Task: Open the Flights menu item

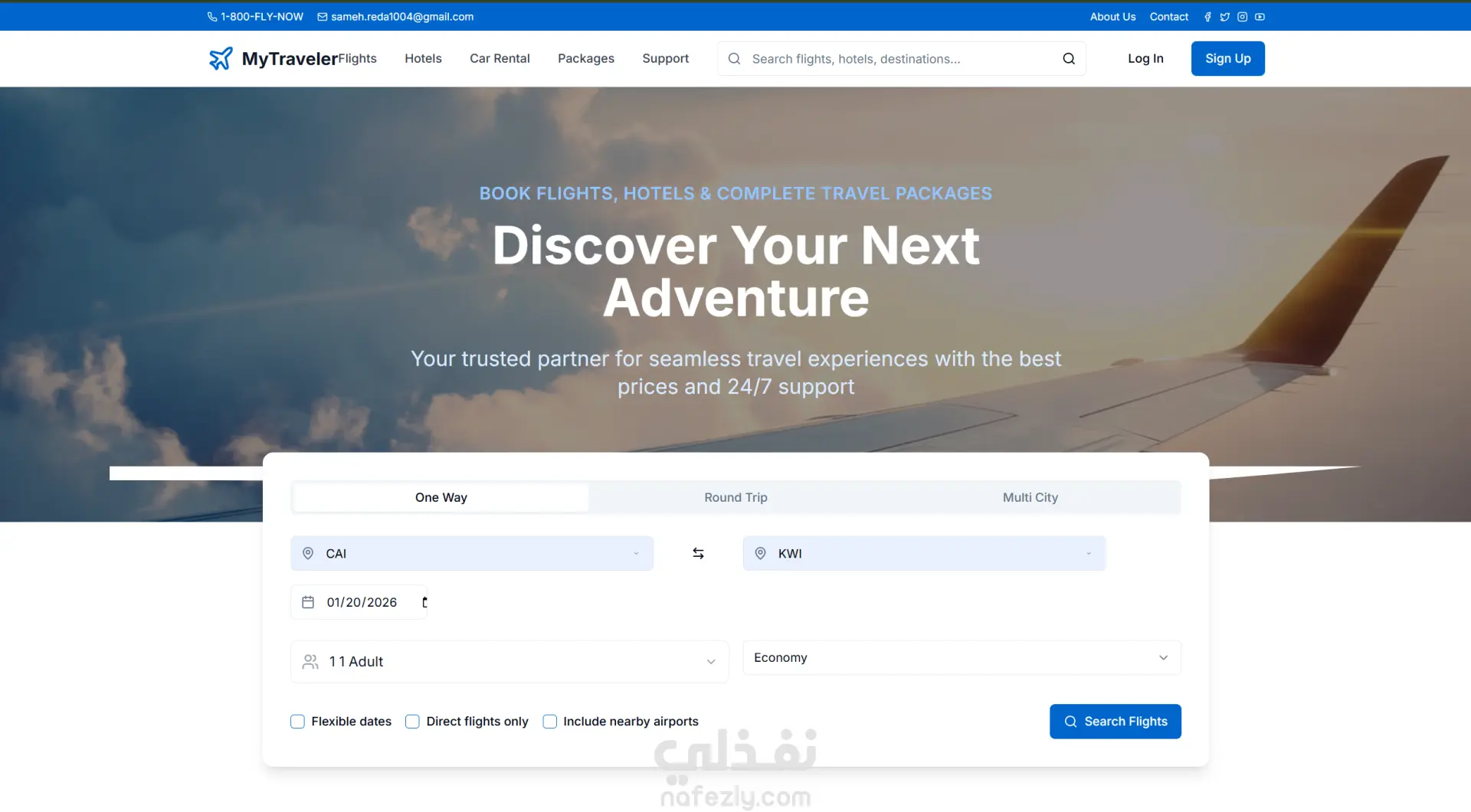Action: (357, 58)
